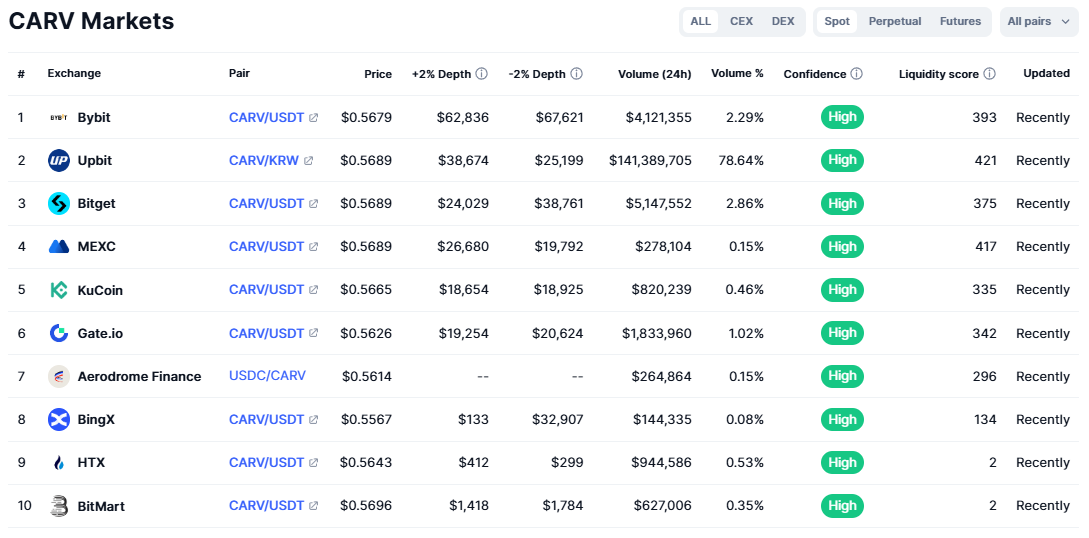
Task: Click HTX volume $944,586
Action: point(662,462)
